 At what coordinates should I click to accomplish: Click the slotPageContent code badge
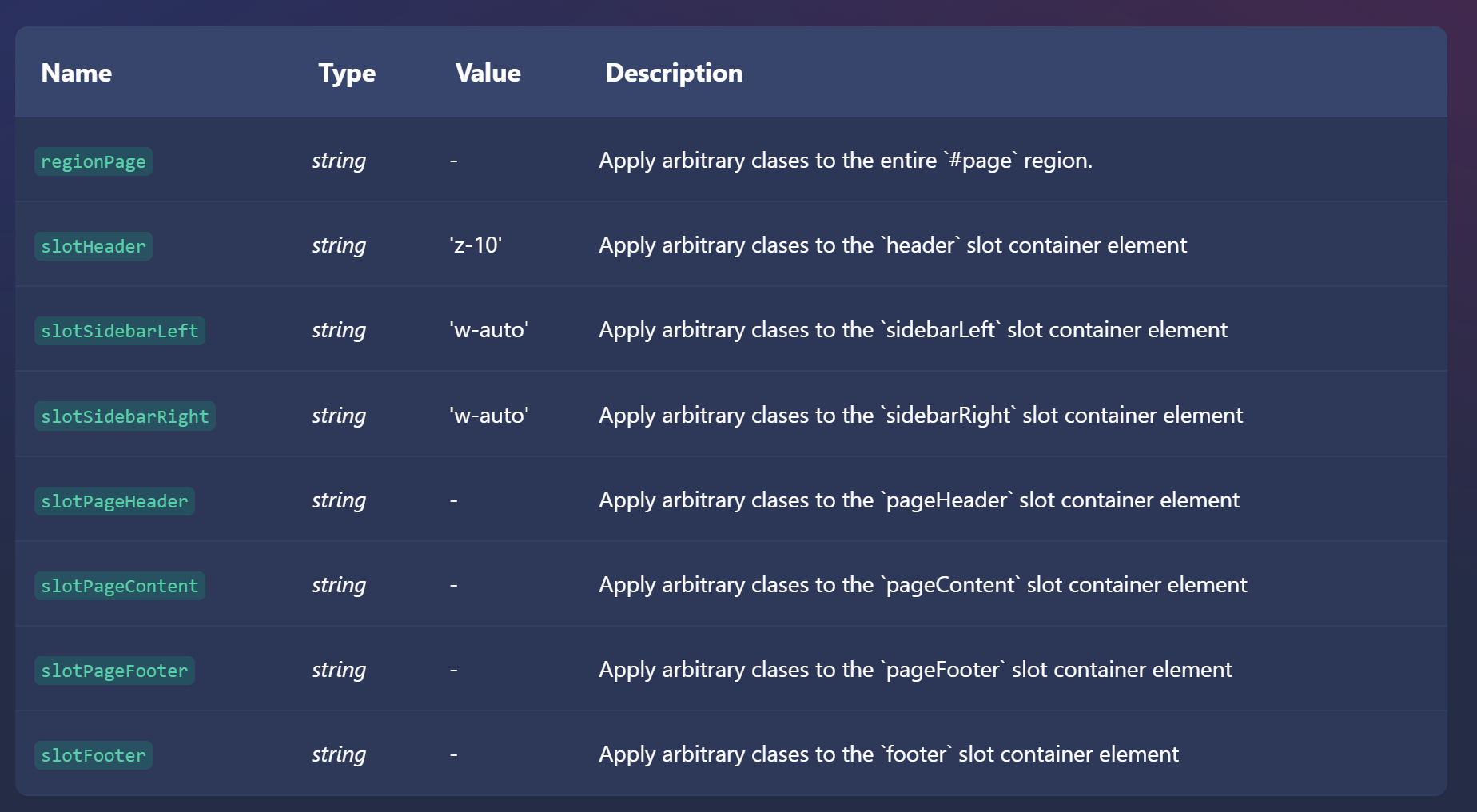coord(120,586)
